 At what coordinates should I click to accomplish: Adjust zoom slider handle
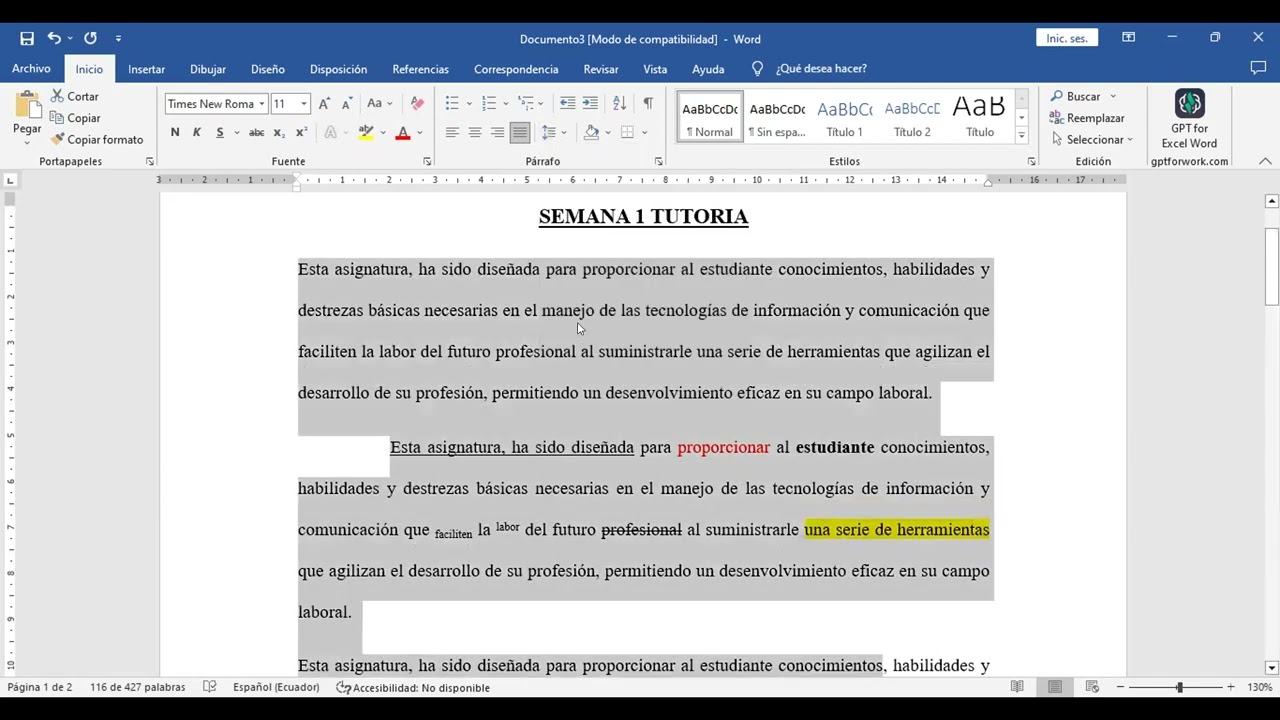1179,687
